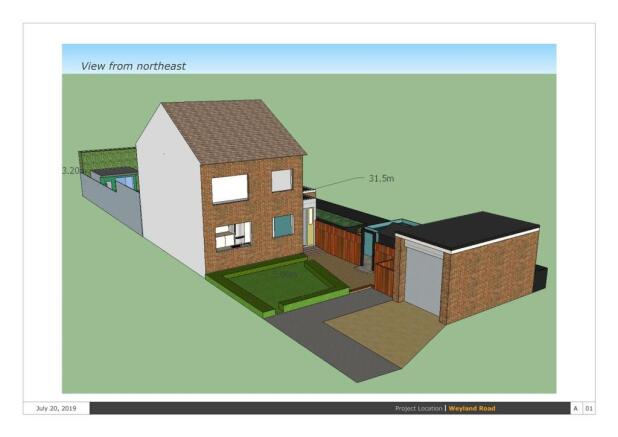
Task: Click the partially hidden 3.20 dimension label
Action: (x=73, y=171)
